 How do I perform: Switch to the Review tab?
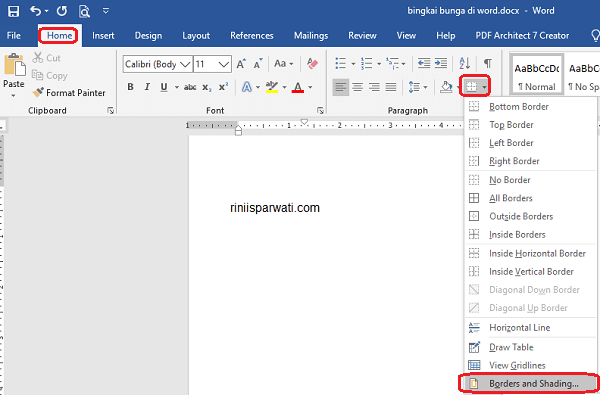click(362, 36)
